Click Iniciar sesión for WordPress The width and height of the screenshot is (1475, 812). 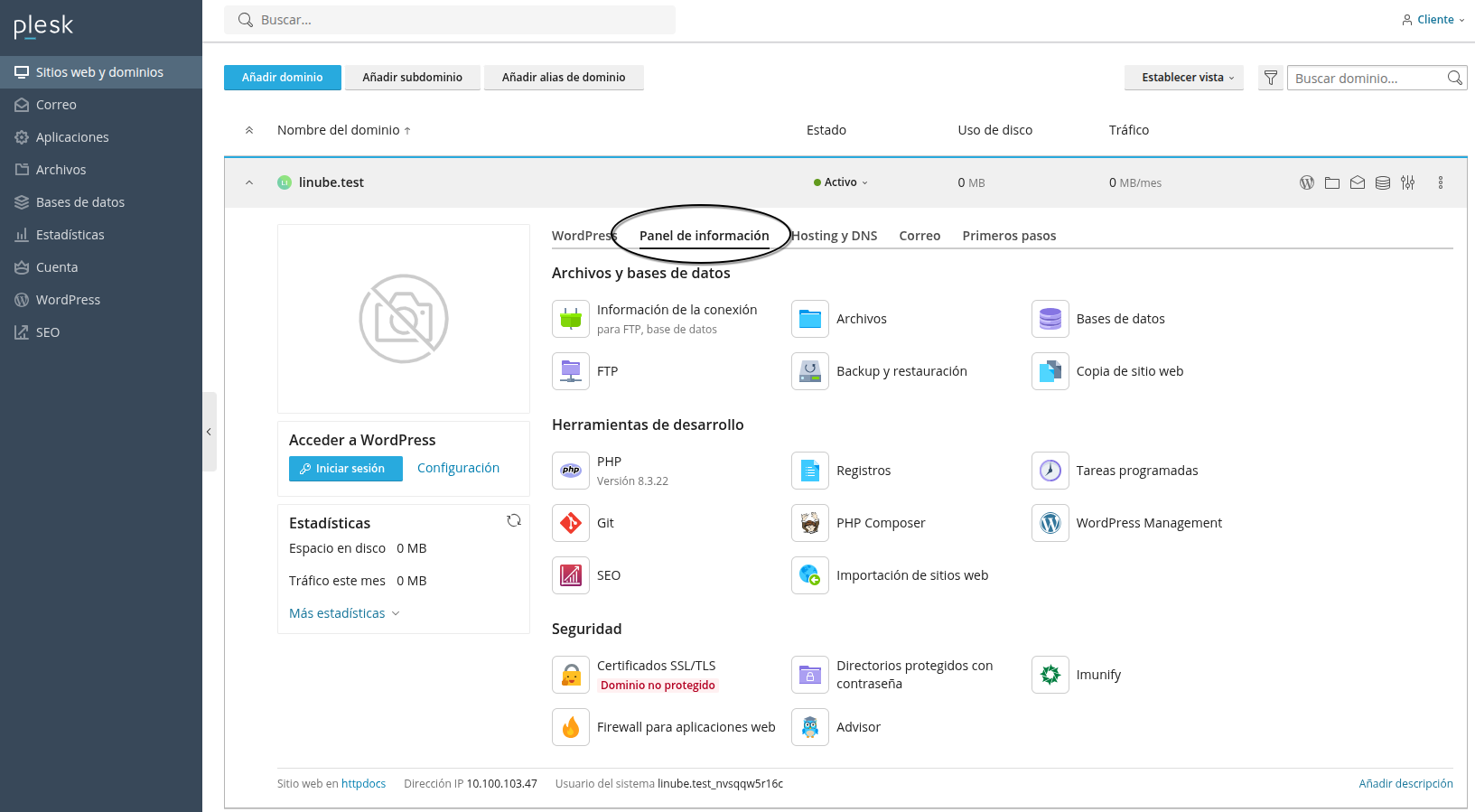tap(346, 469)
